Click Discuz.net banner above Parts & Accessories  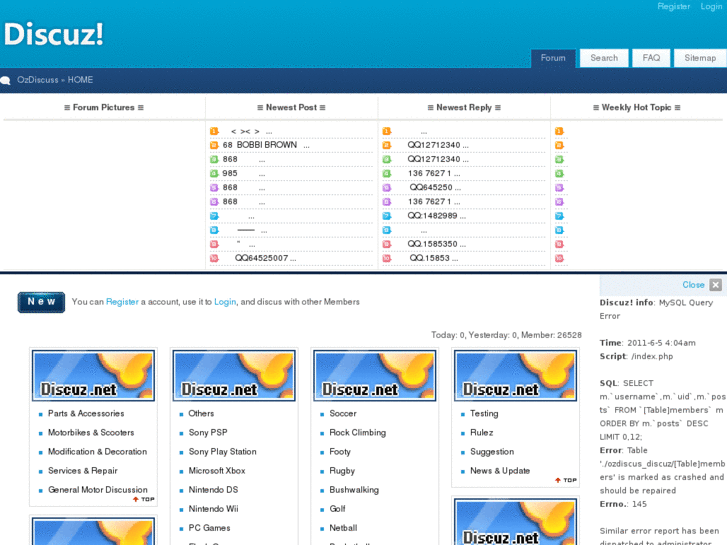93,375
